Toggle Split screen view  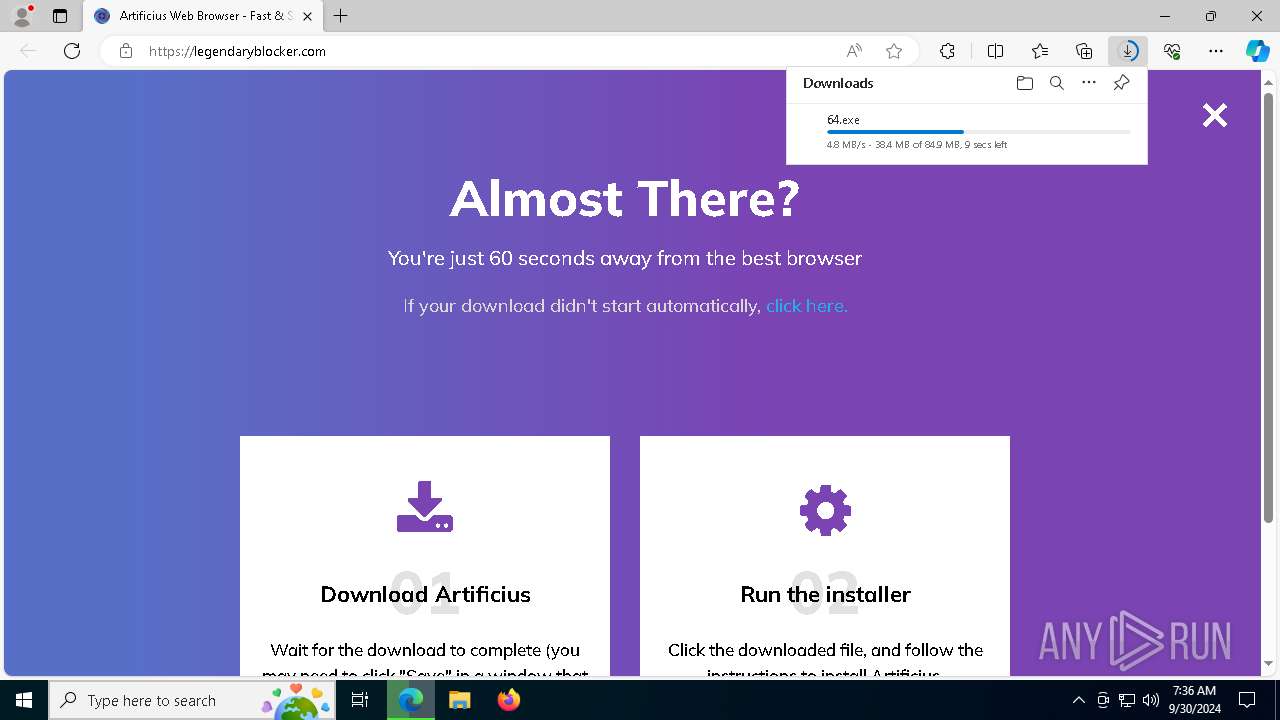996,51
